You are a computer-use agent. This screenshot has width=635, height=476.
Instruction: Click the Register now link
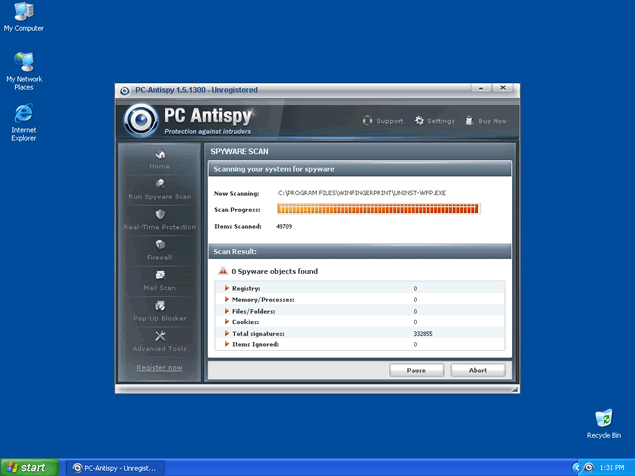tap(159, 368)
